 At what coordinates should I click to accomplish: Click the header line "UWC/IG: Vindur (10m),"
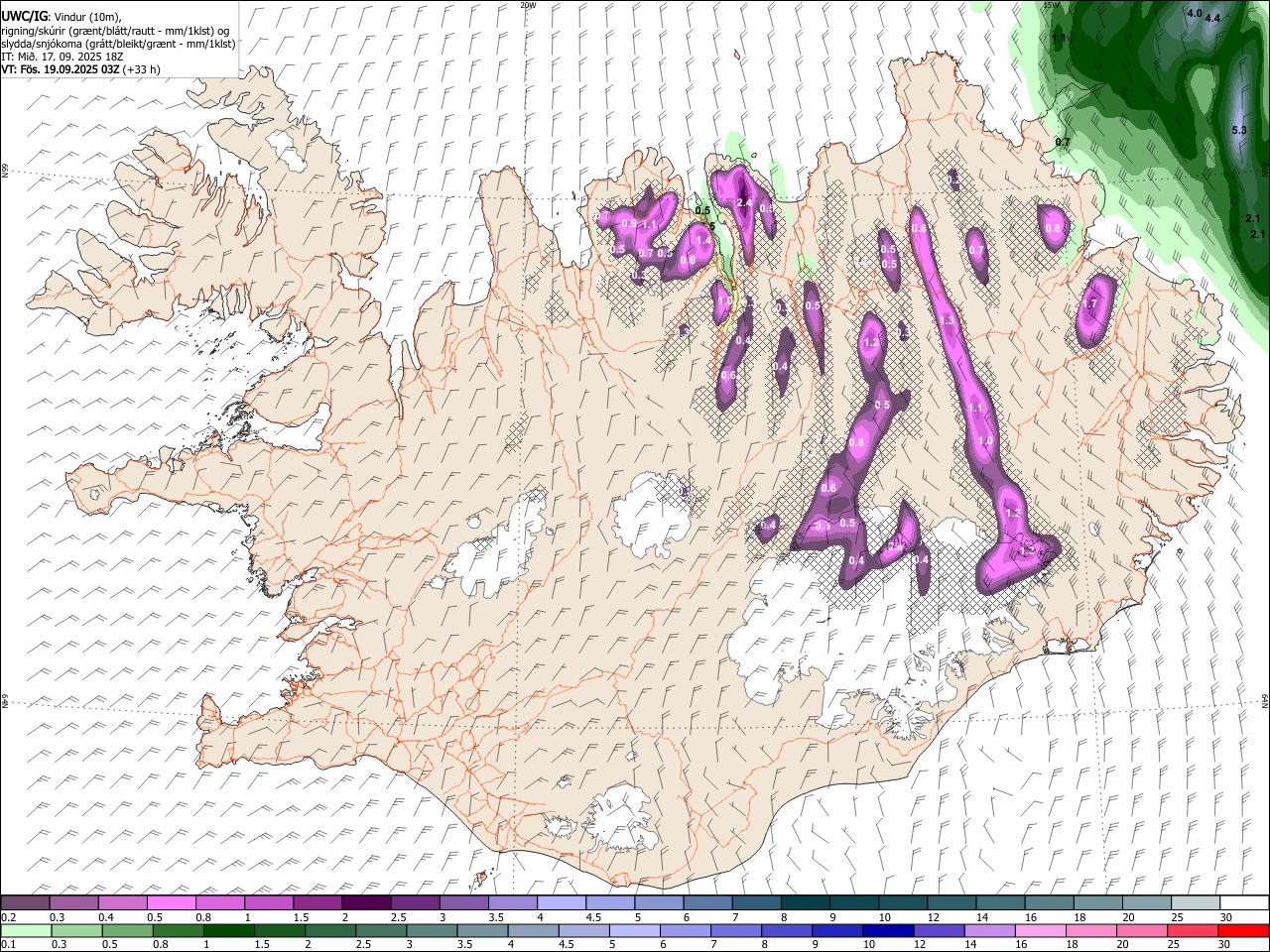click(63, 17)
